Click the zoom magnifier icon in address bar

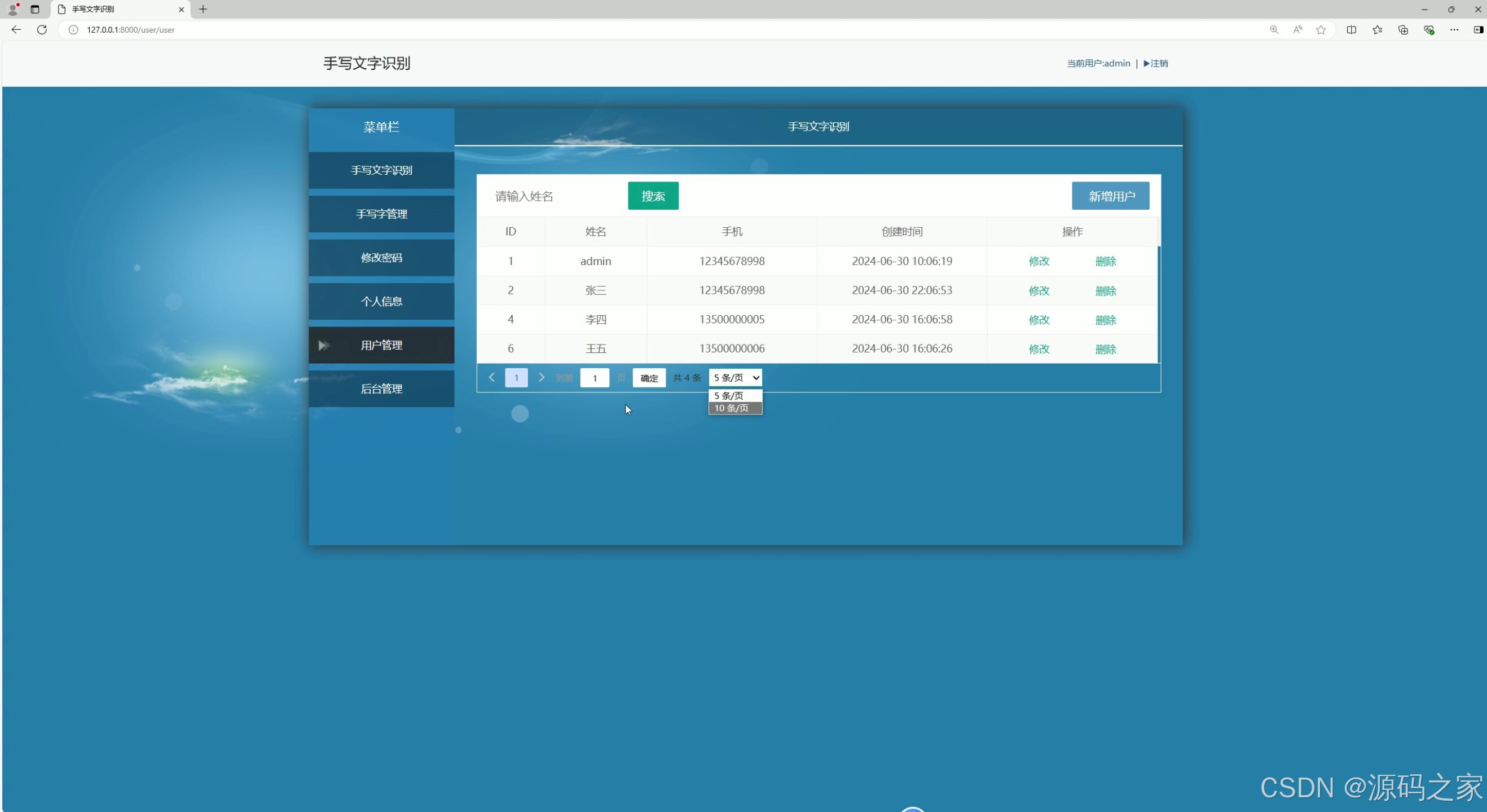click(x=1273, y=29)
